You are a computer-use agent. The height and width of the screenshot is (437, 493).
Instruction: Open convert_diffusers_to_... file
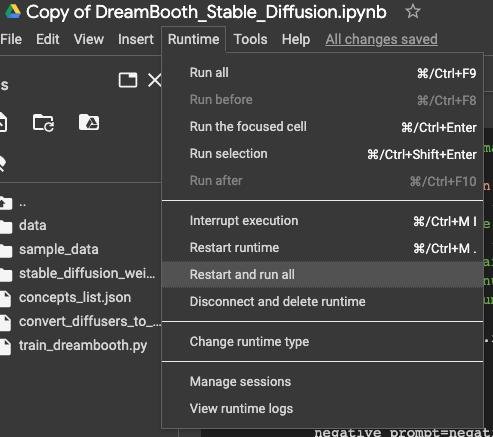pyautogui.click(x=89, y=322)
